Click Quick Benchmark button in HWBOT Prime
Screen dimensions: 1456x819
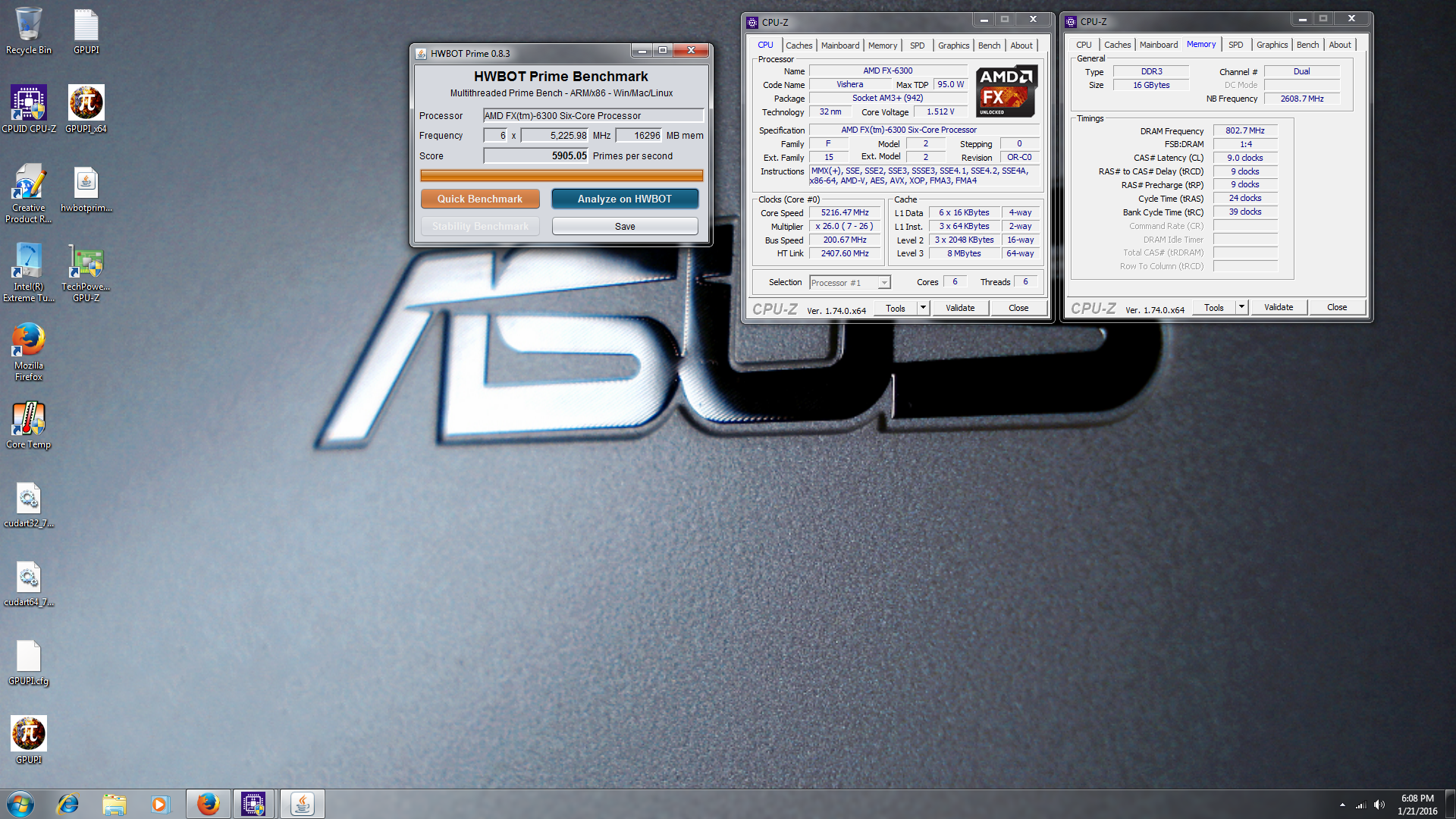[480, 199]
